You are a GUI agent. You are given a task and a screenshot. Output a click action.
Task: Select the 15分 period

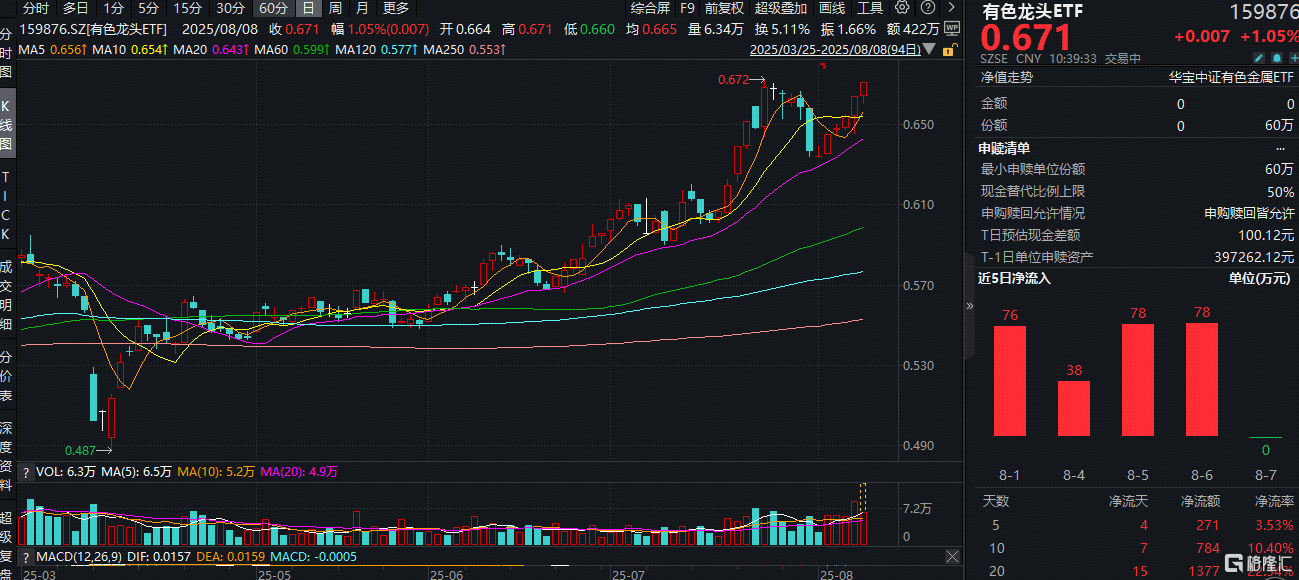pyautogui.click(x=187, y=7)
